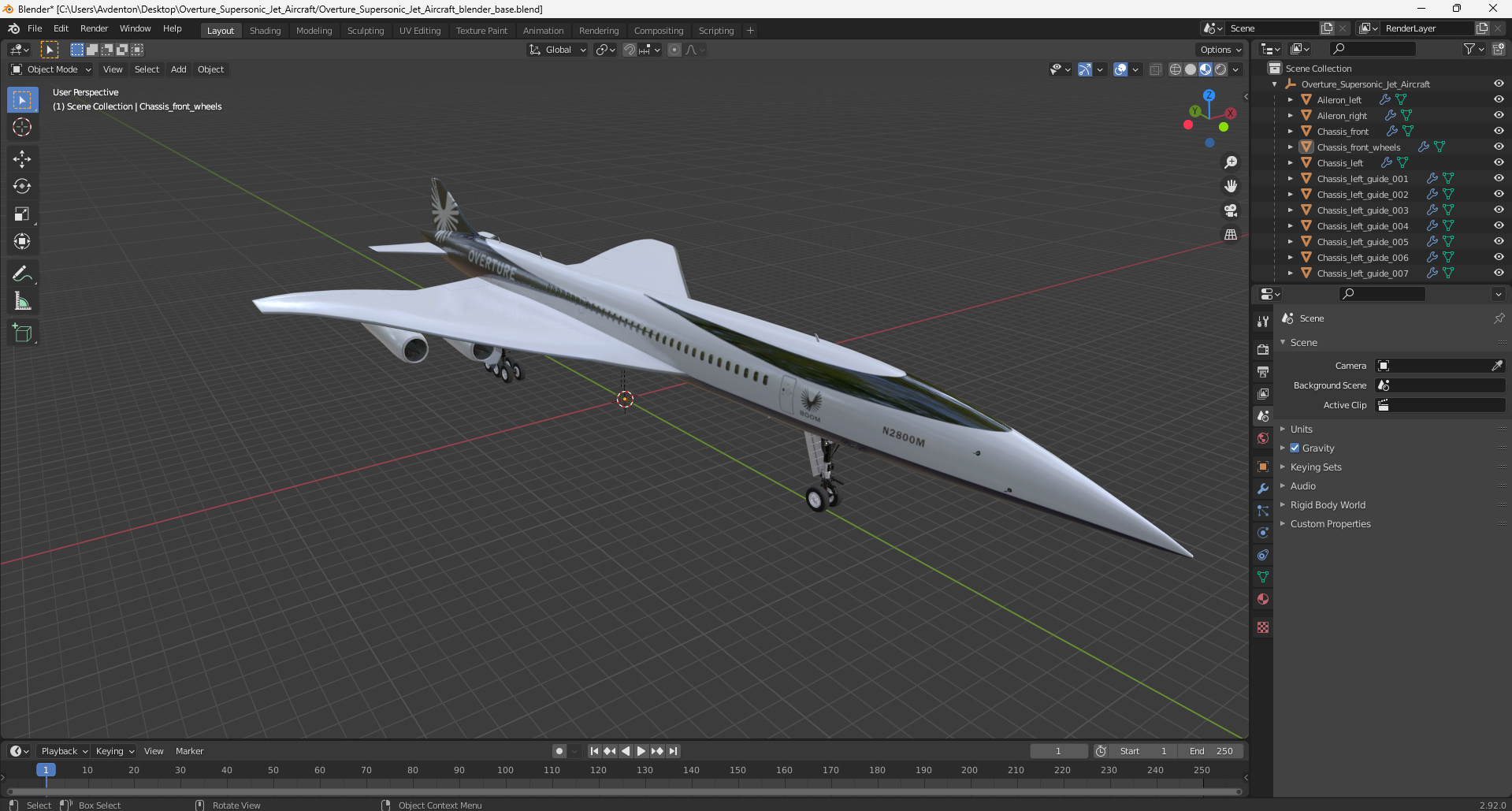Toggle auto keying record button
This screenshot has height=811, width=1512.
tap(559, 751)
